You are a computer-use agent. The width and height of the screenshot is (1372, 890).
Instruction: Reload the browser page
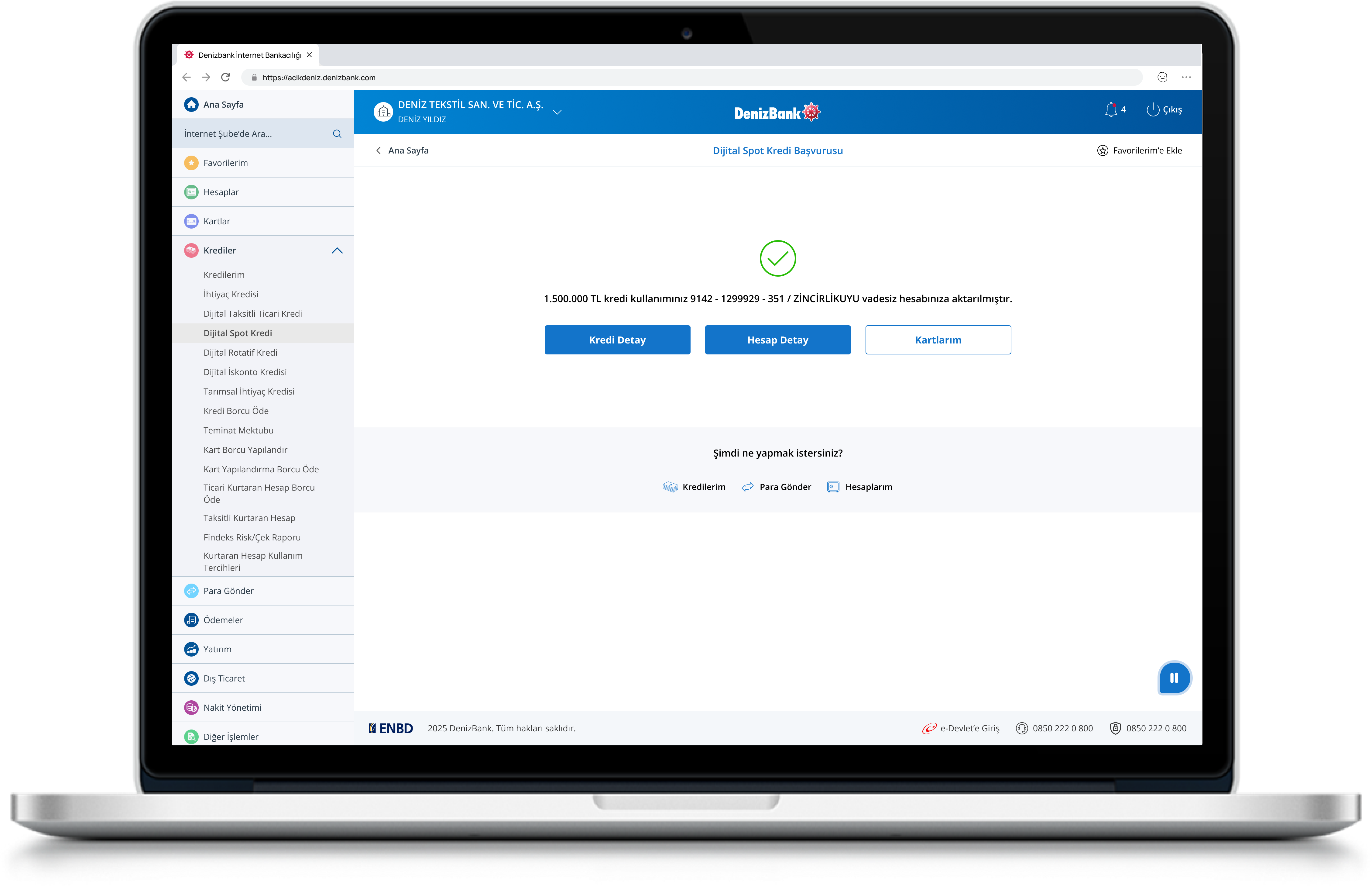(225, 77)
